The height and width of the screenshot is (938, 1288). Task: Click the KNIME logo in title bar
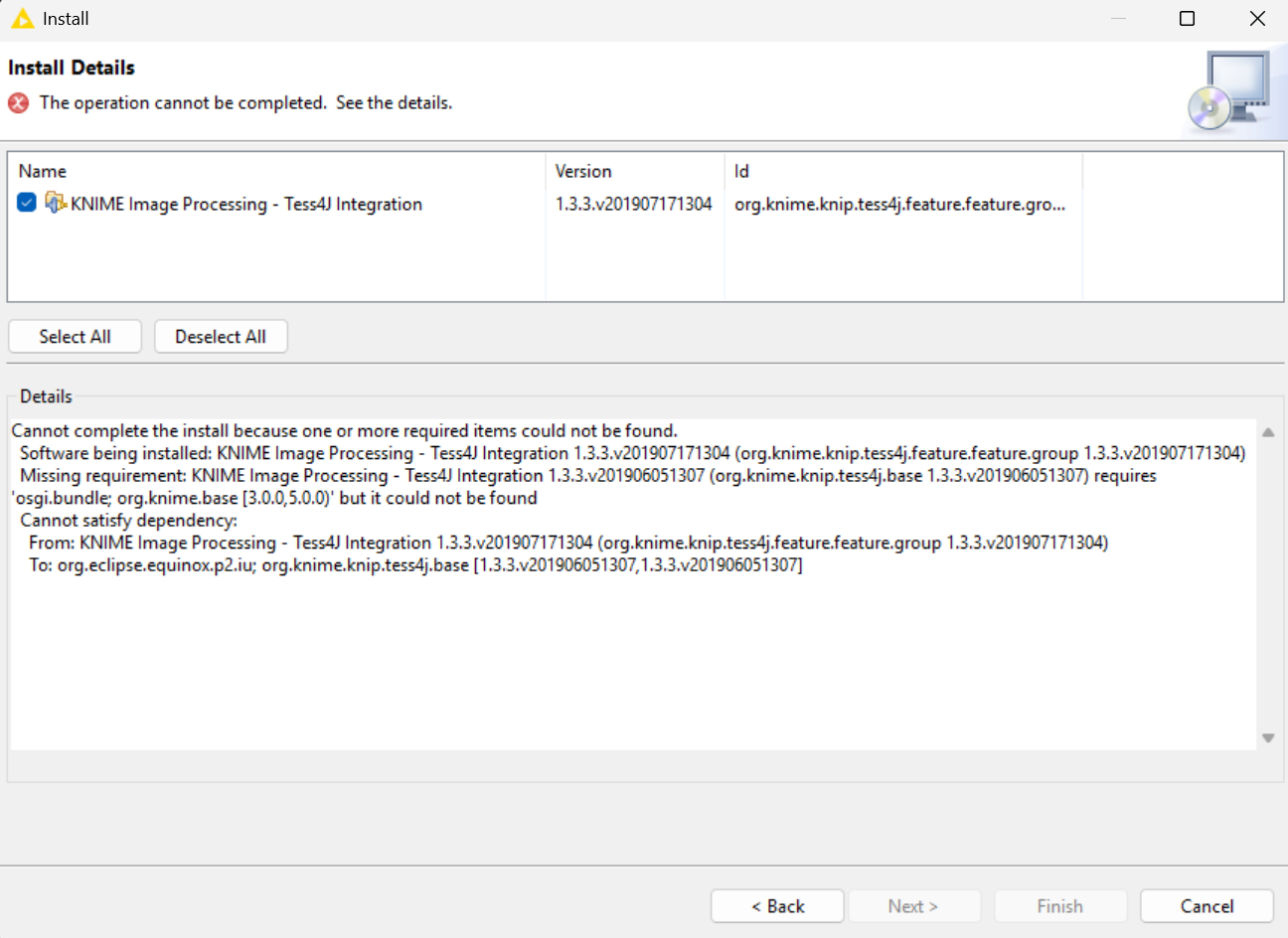click(x=22, y=19)
